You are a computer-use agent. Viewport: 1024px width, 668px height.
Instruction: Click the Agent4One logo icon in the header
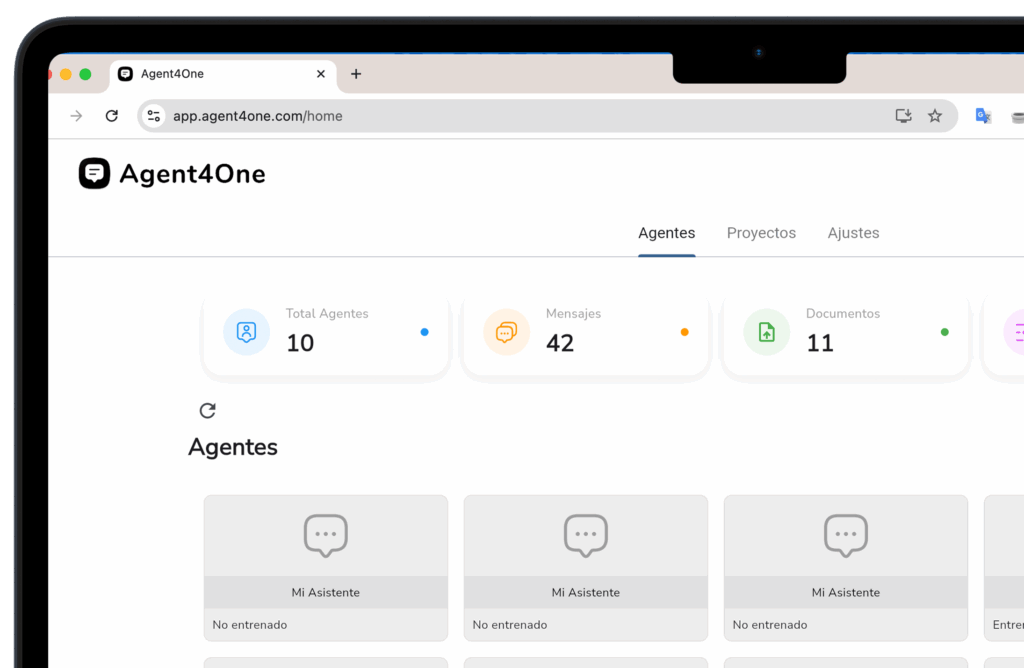tap(95, 174)
